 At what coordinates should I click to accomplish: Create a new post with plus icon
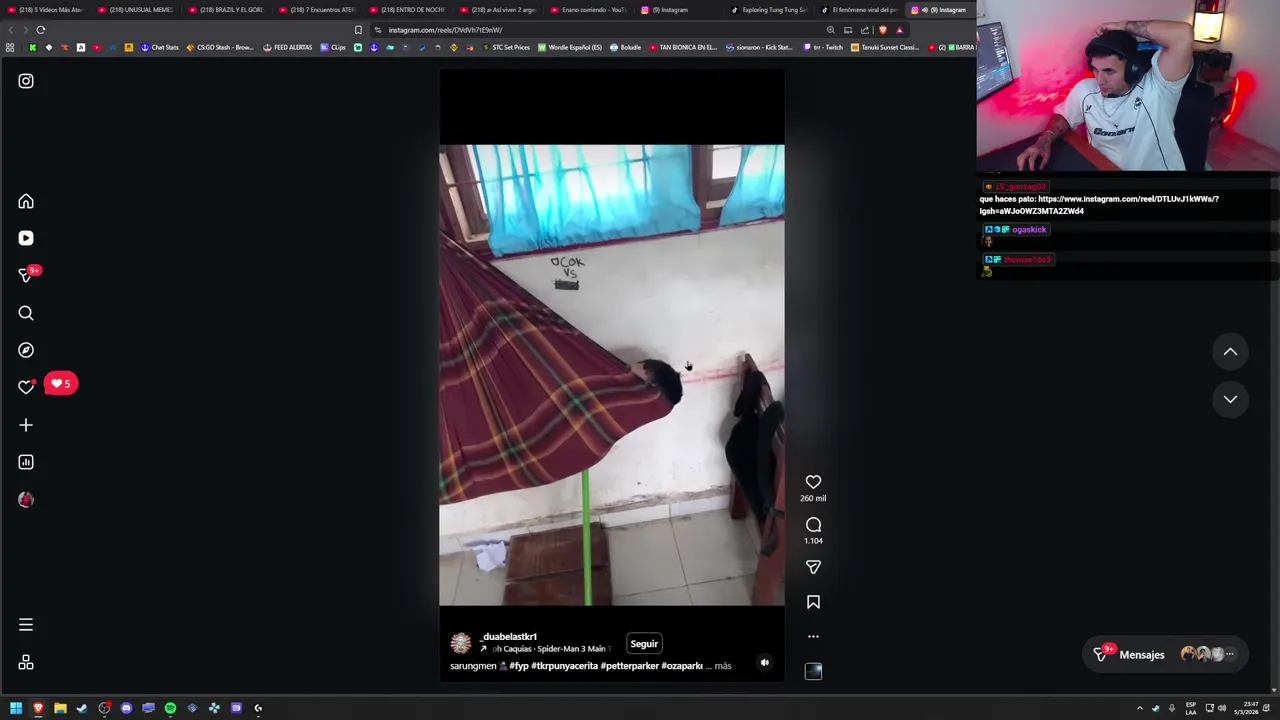(x=26, y=425)
